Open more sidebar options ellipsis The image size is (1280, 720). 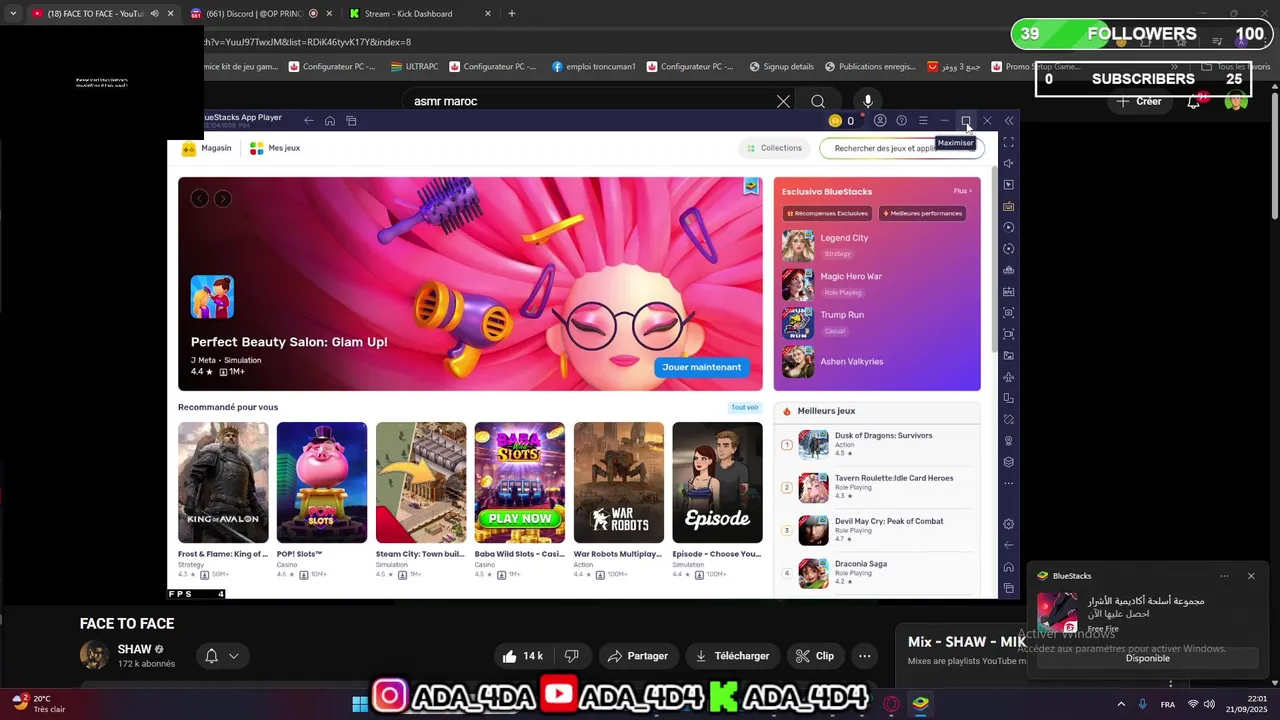click(x=1009, y=484)
